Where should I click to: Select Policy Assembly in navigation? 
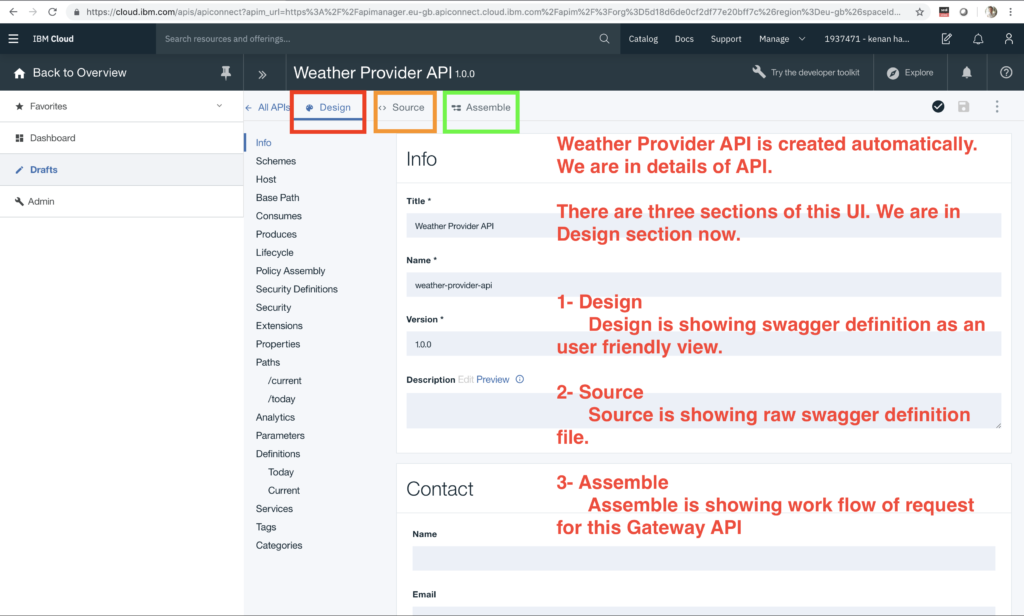pyautogui.click(x=290, y=270)
